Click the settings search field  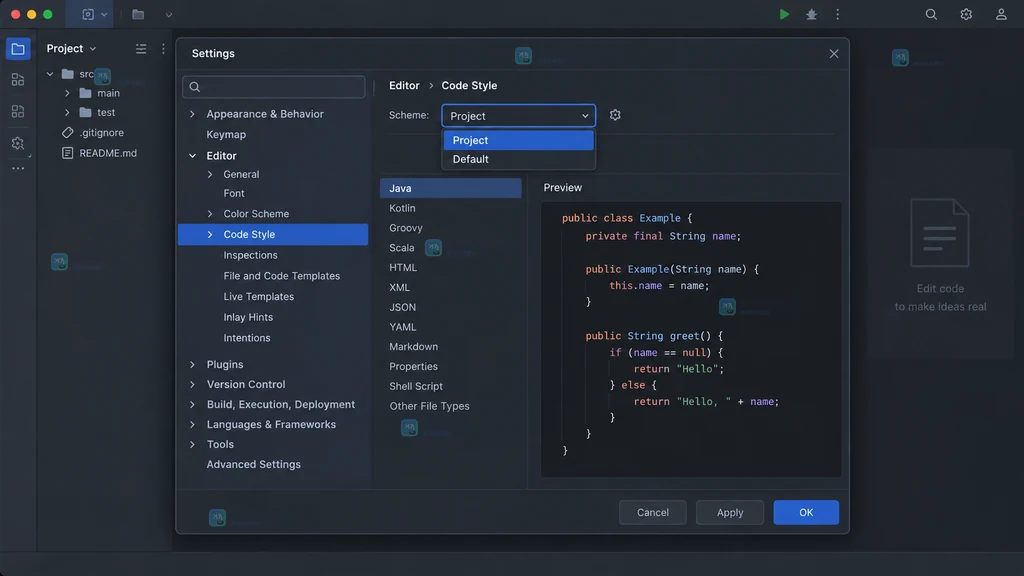click(x=274, y=87)
